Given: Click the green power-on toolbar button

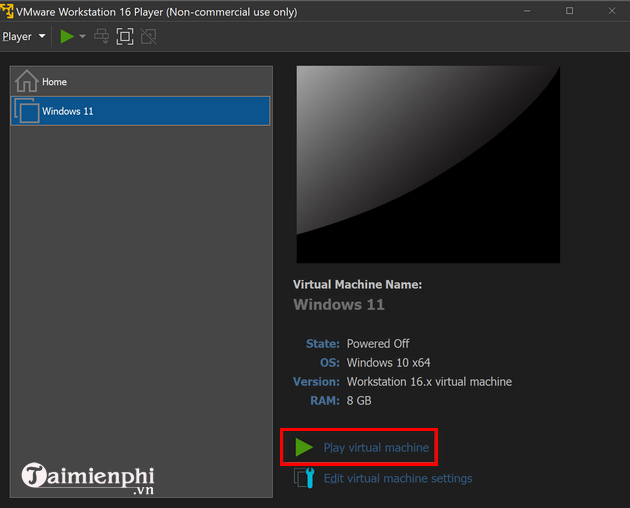Looking at the screenshot, I should (x=67, y=37).
